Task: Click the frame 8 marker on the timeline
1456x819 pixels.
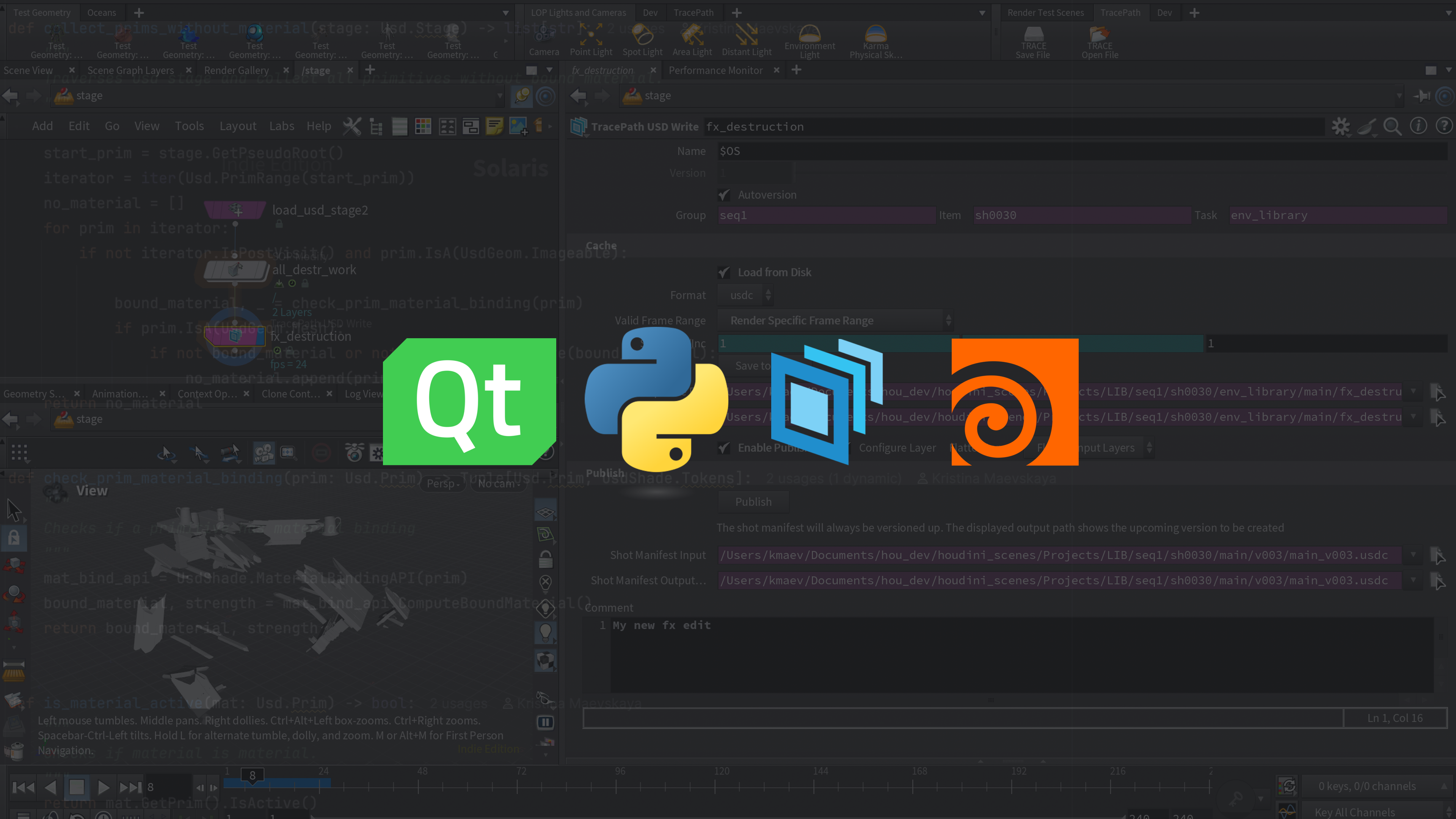Action: (x=252, y=775)
